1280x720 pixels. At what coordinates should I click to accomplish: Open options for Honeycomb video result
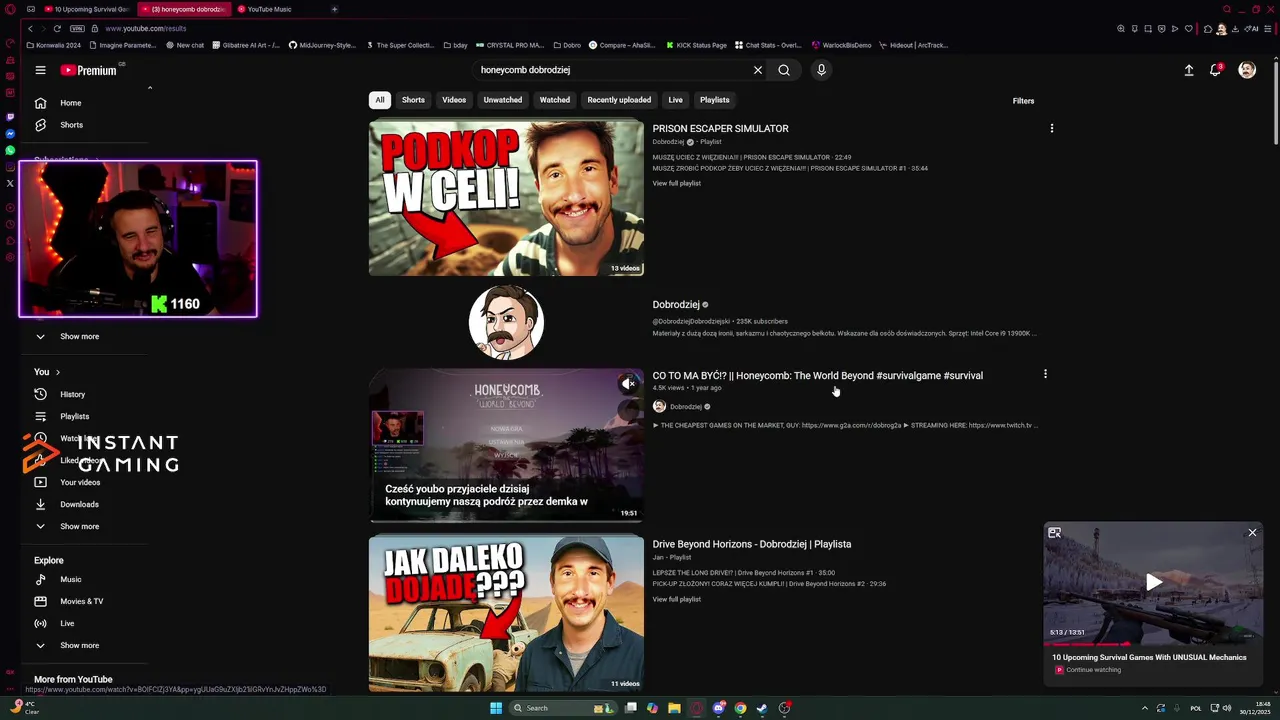click(1045, 374)
